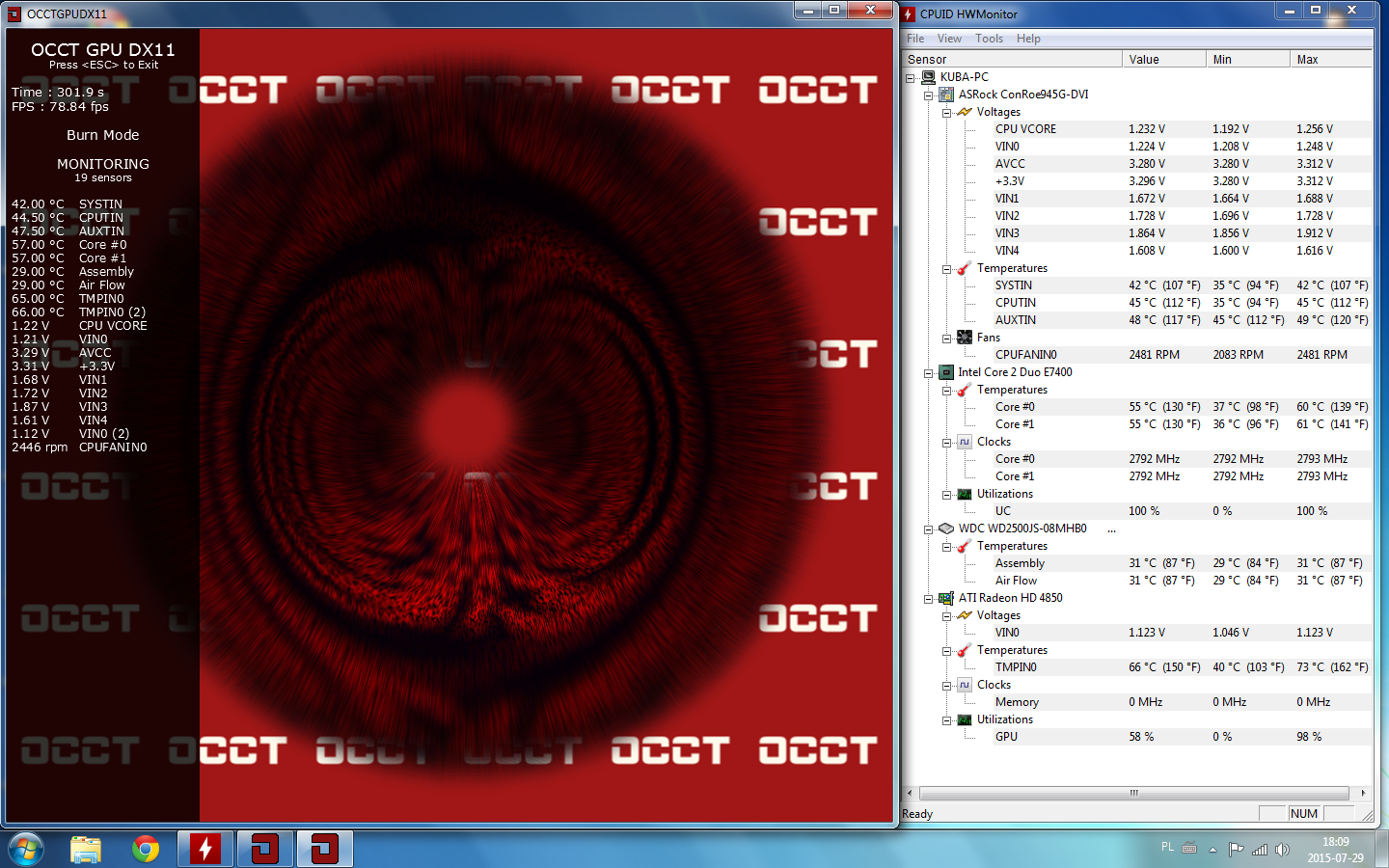Viewport: 1389px width, 868px height.
Task: Open the File menu in HWMonitor
Action: [x=915, y=39]
